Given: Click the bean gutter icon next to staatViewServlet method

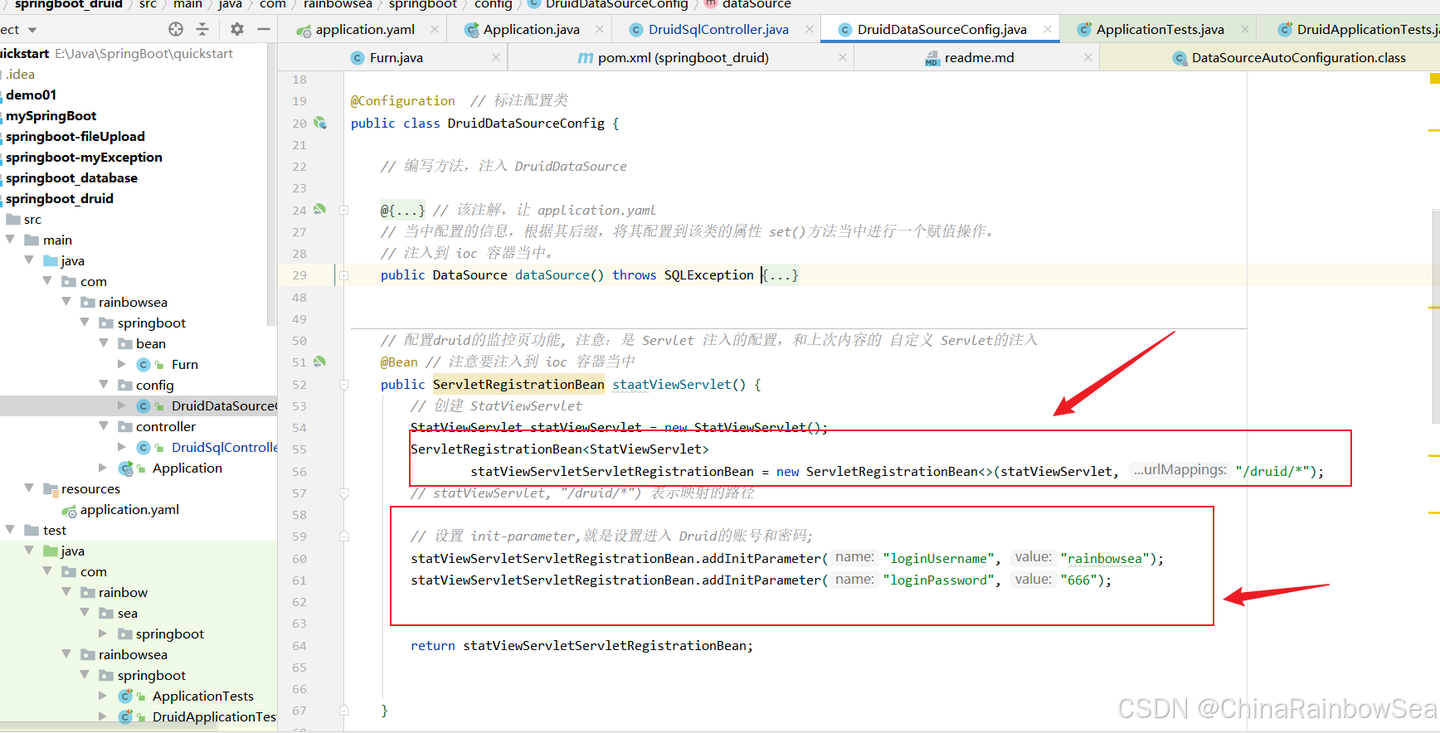Looking at the screenshot, I should pyautogui.click(x=321, y=362).
